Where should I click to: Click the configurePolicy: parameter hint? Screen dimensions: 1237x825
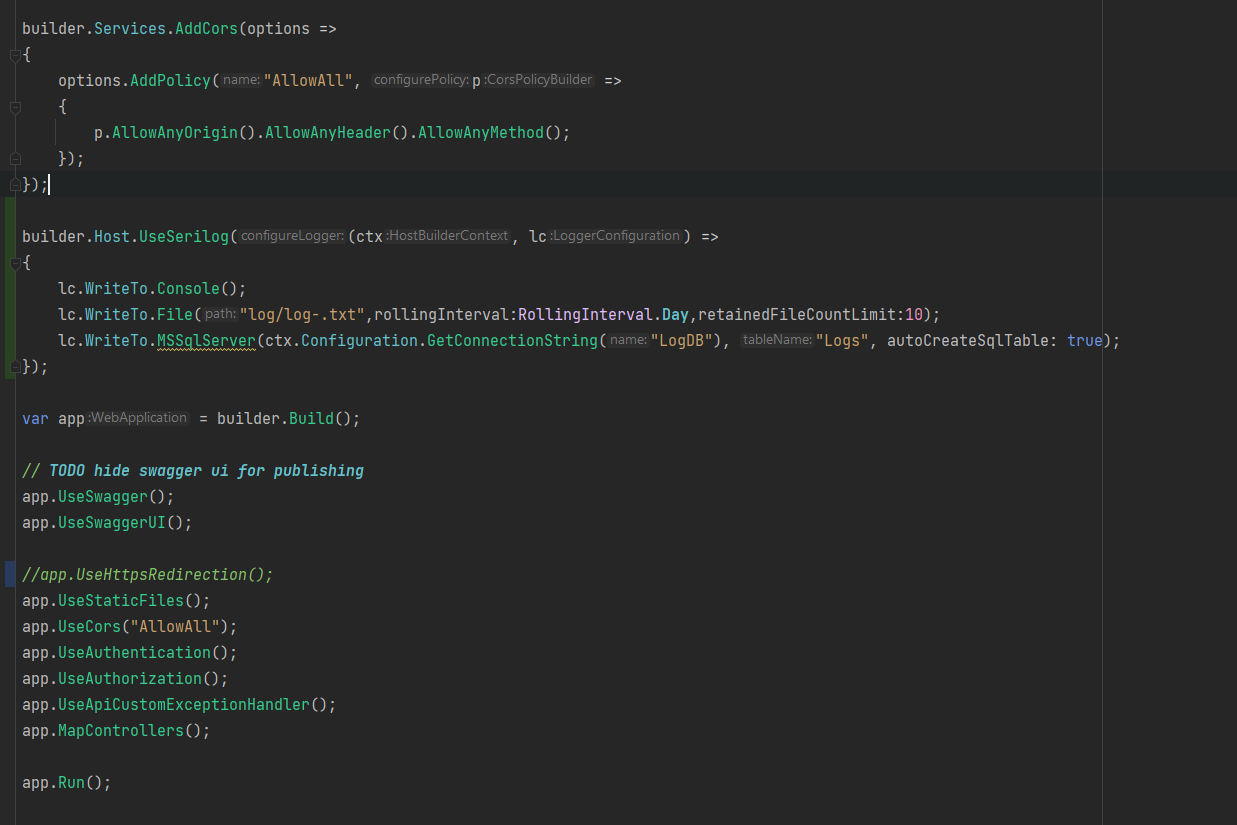(x=420, y=80)
